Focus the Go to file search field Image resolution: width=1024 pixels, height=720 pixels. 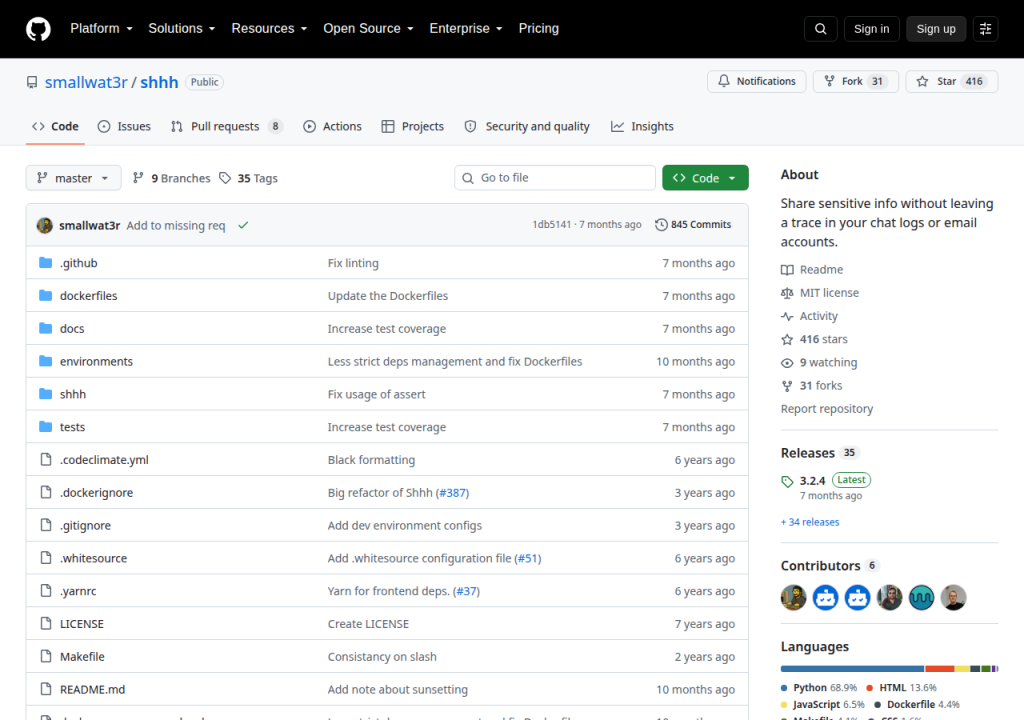pyautogui.click(x=554, y=178)
